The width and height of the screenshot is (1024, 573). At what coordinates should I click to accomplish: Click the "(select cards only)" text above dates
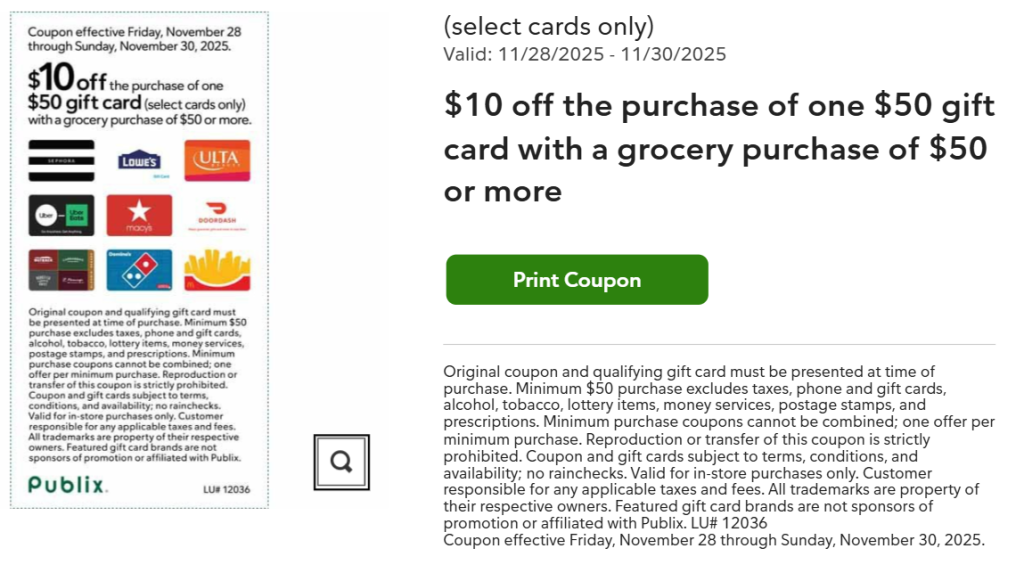click(x=548, y=25)
